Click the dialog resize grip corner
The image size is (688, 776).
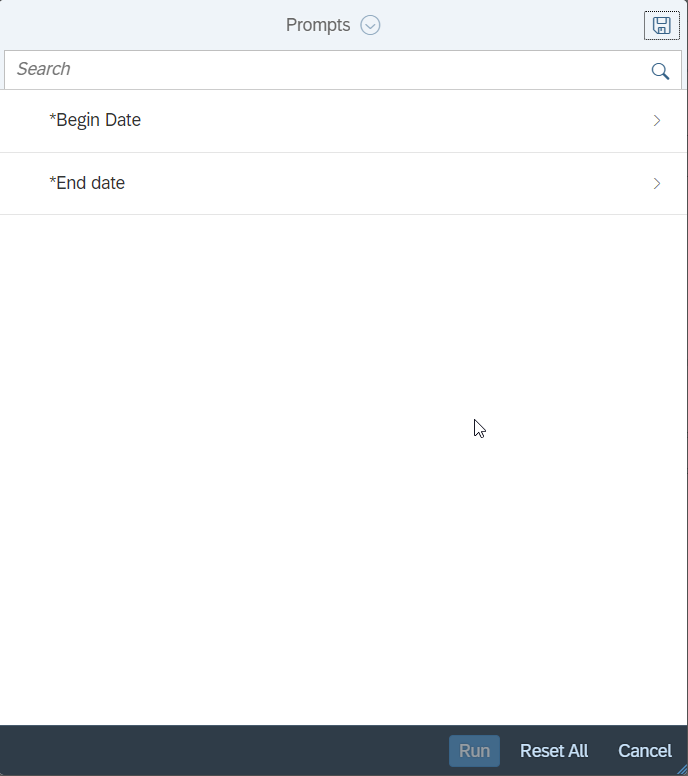(x=682, y=770)
